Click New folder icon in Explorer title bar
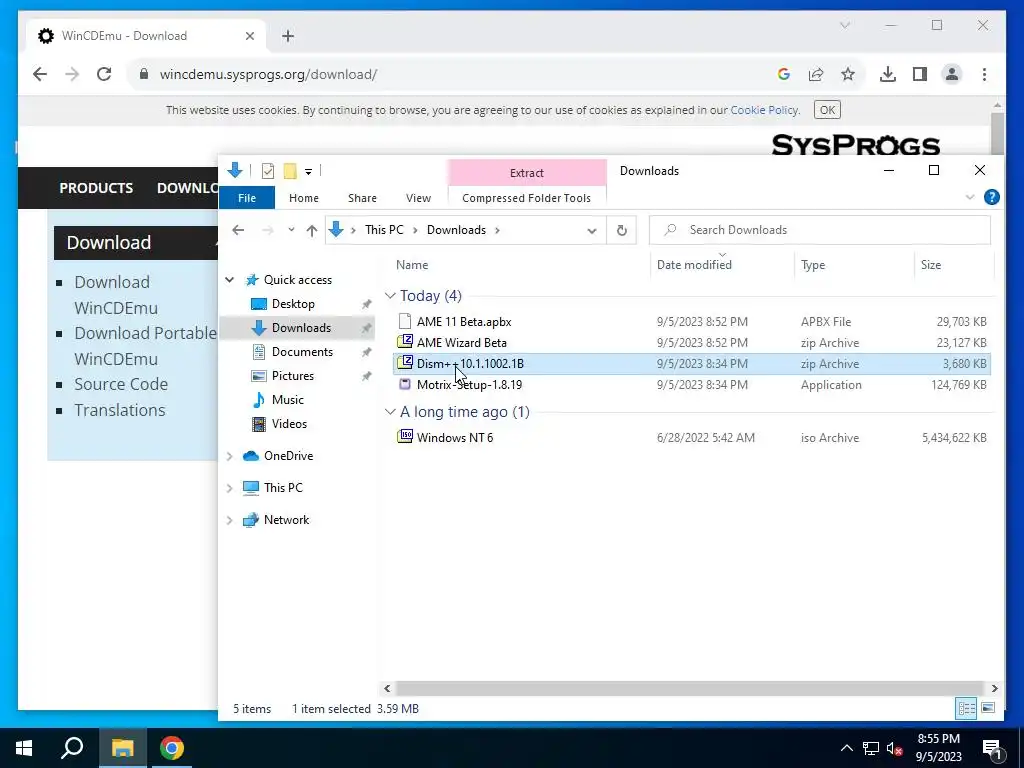This screenshot has width=1024, height=768. tap(290, 171)
